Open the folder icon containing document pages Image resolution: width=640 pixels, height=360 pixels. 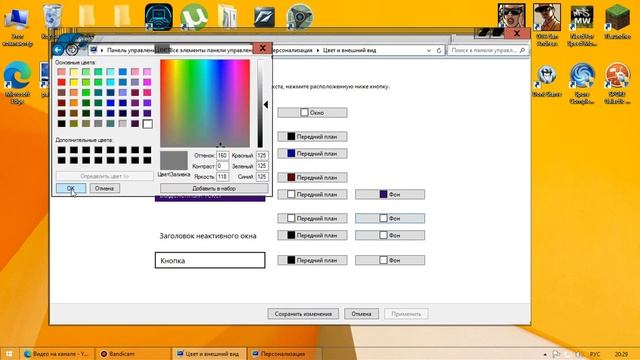[x=229, y=17]
